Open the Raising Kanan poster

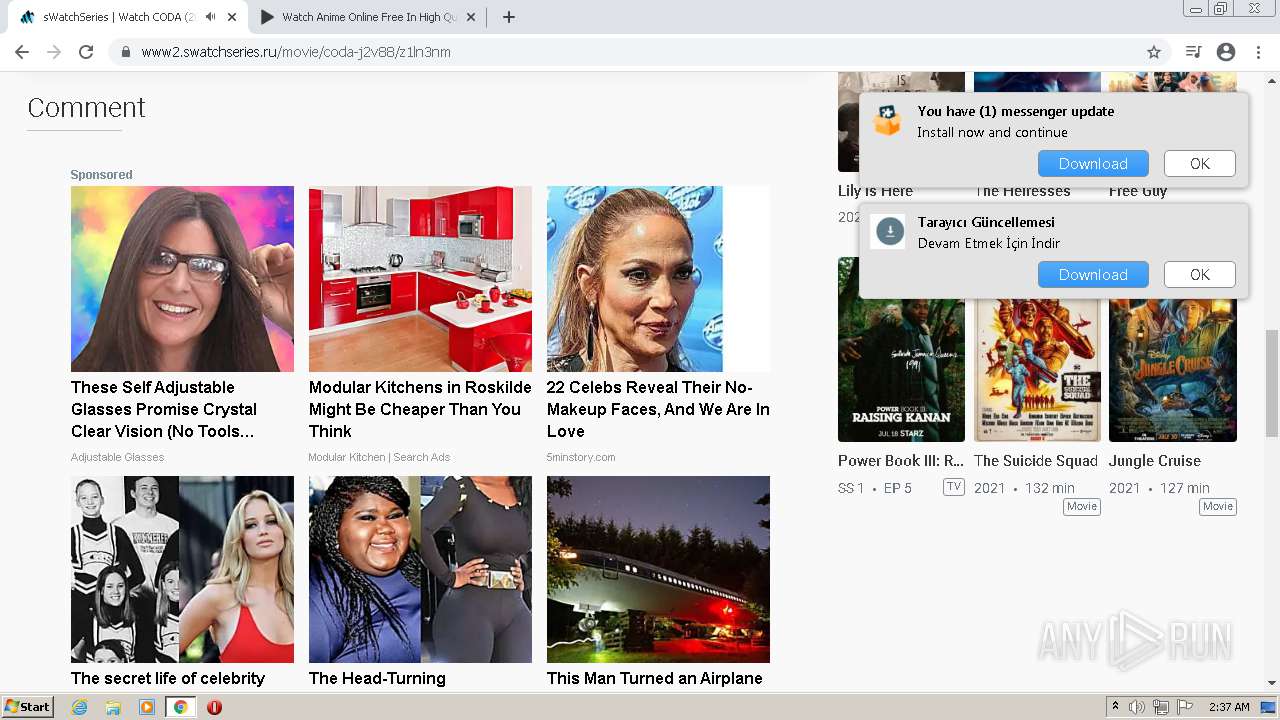tap(901, 349)
